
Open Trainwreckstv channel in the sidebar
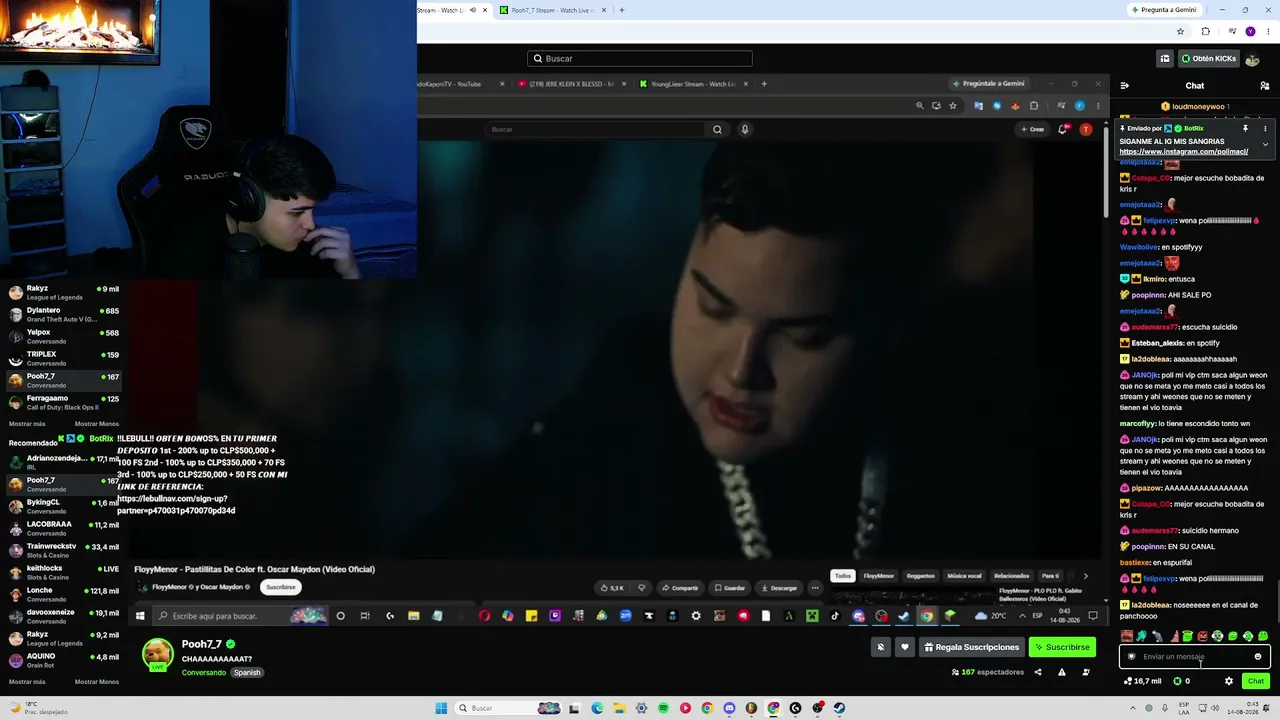(x=62, y=551)
